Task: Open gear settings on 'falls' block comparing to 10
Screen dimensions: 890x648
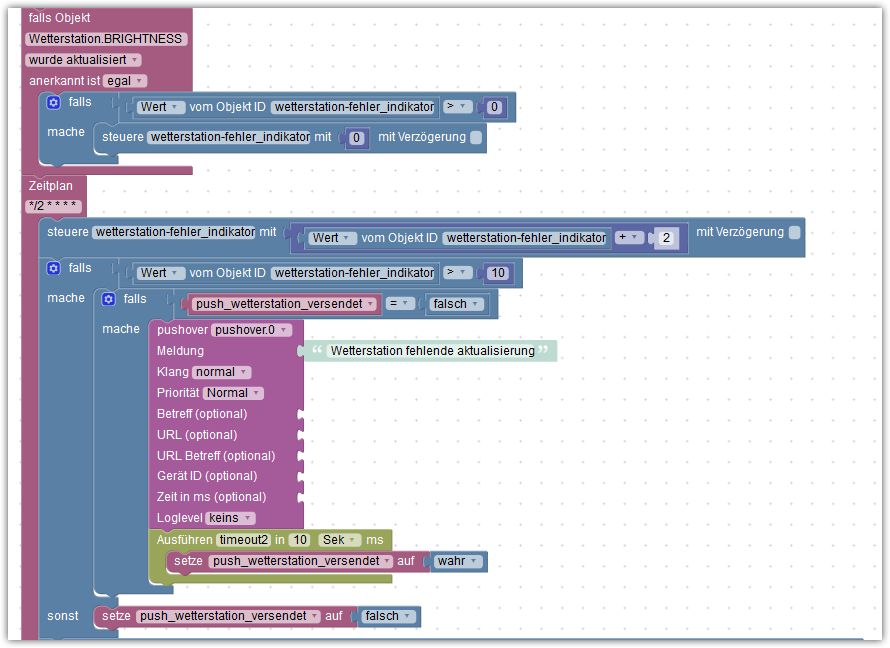Action: click(53, 268)
